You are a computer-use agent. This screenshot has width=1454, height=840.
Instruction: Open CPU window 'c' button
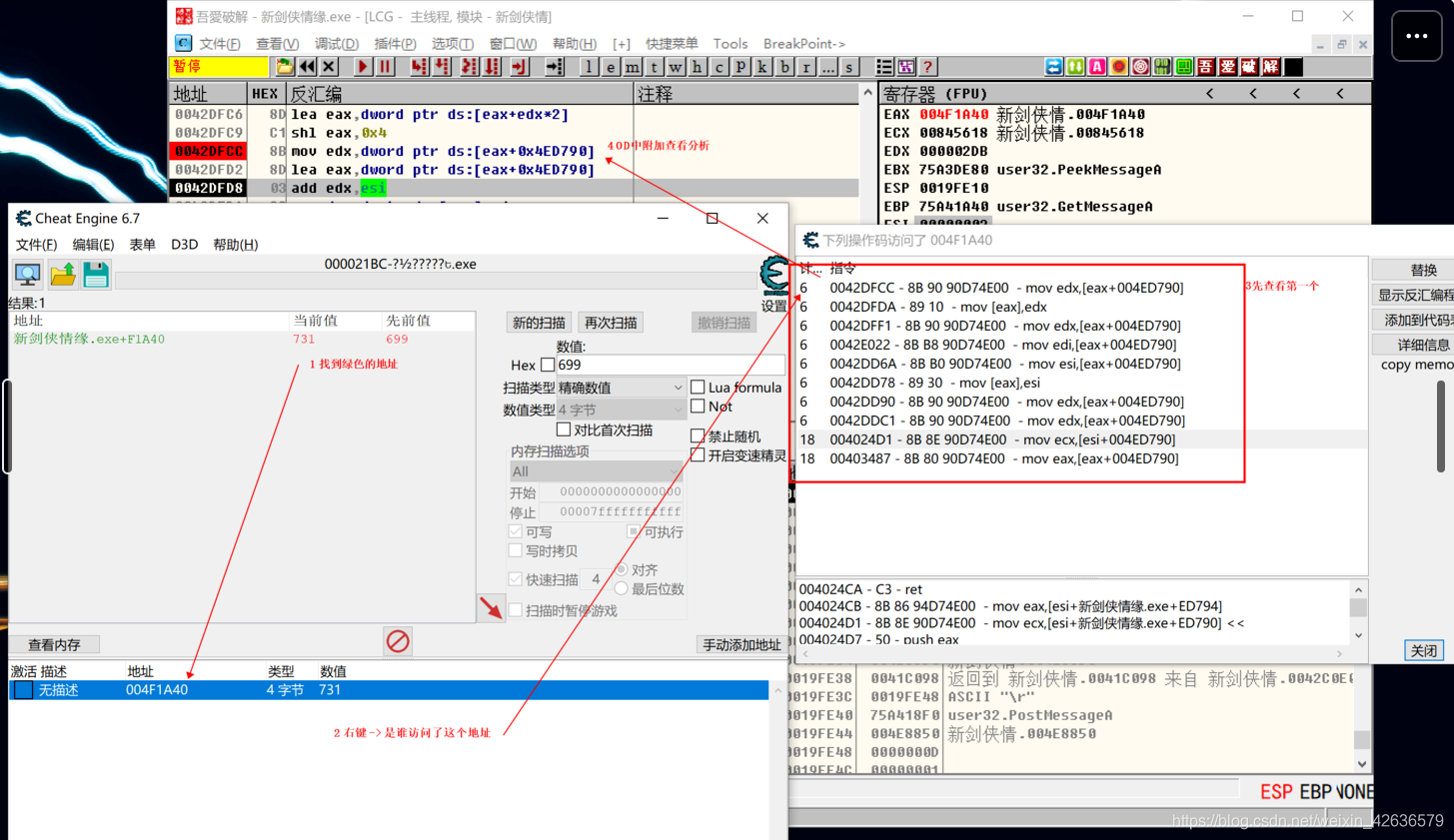(720, 67)
